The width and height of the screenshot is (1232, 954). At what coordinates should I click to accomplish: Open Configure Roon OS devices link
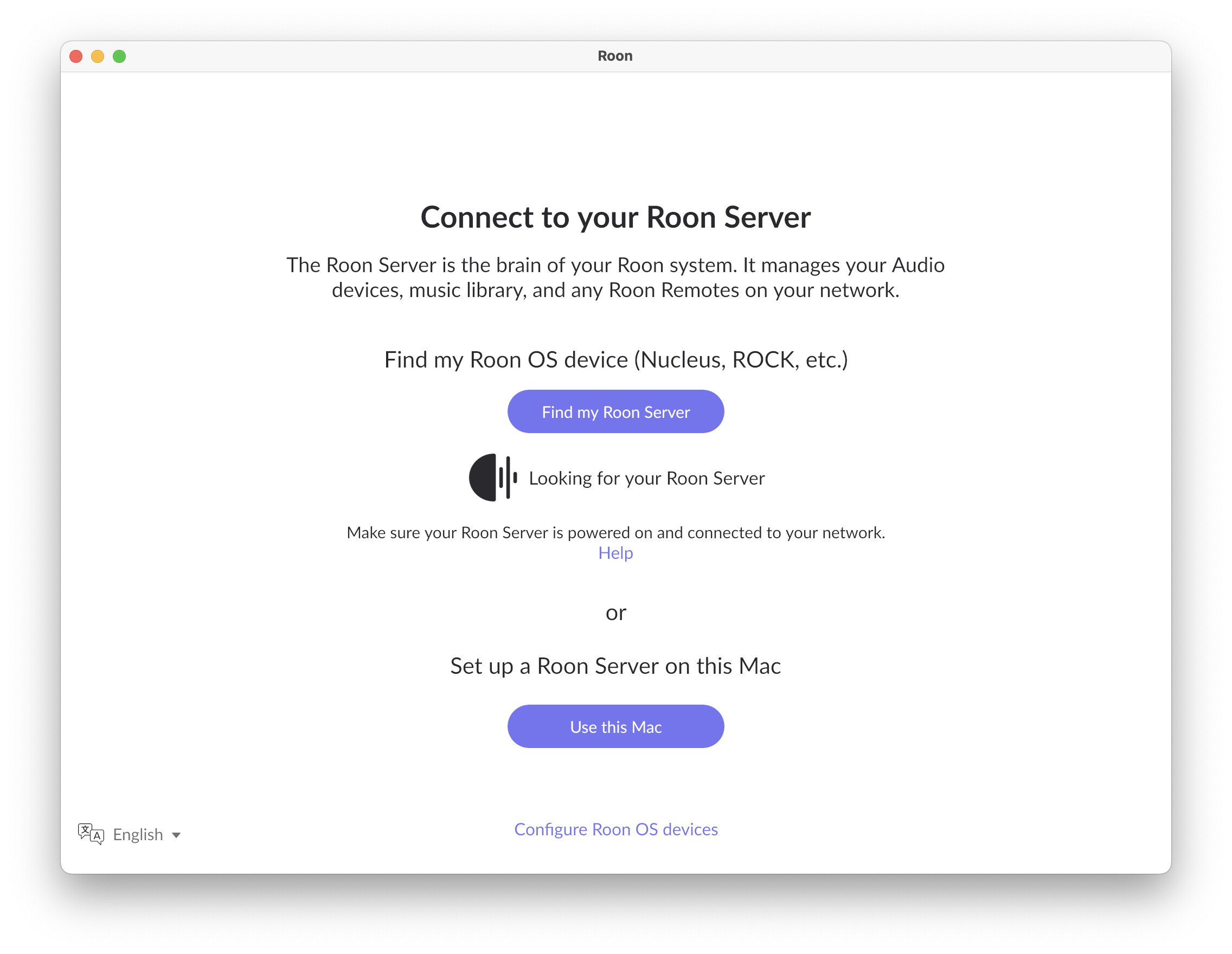click(615, 829)
